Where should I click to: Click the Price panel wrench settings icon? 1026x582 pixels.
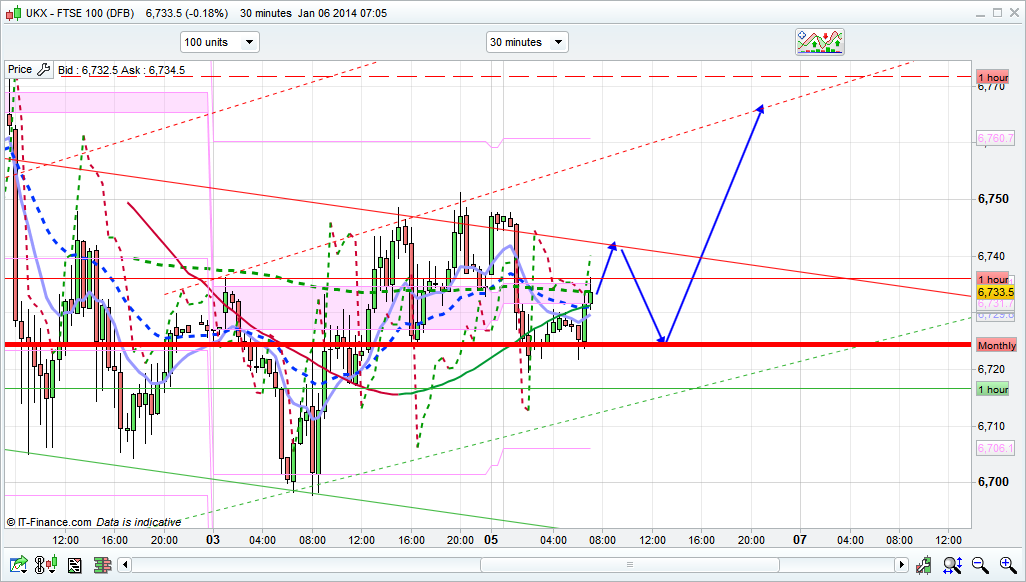(x=43, y=70)
